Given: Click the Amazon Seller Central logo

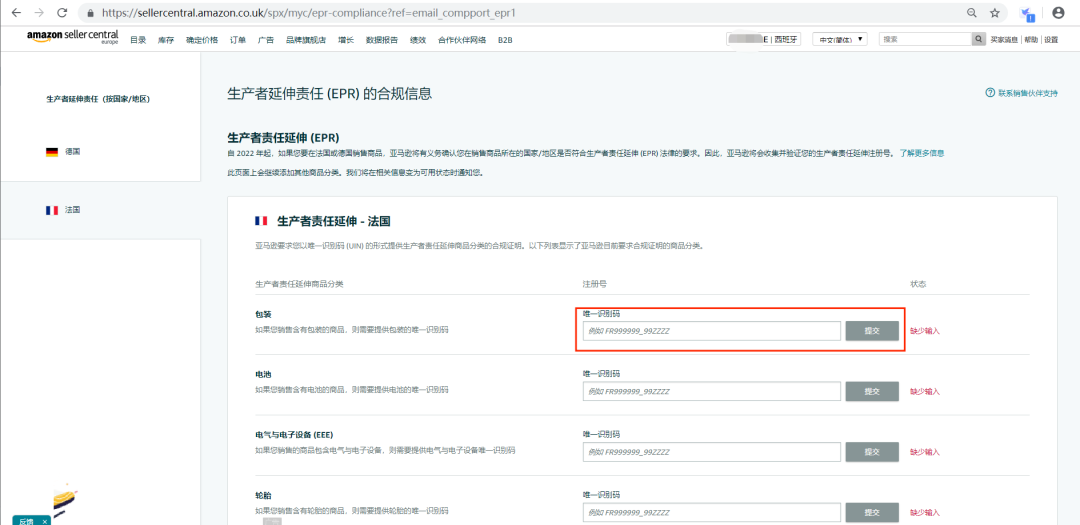Looking at the screenshot, I should [72, 37].
